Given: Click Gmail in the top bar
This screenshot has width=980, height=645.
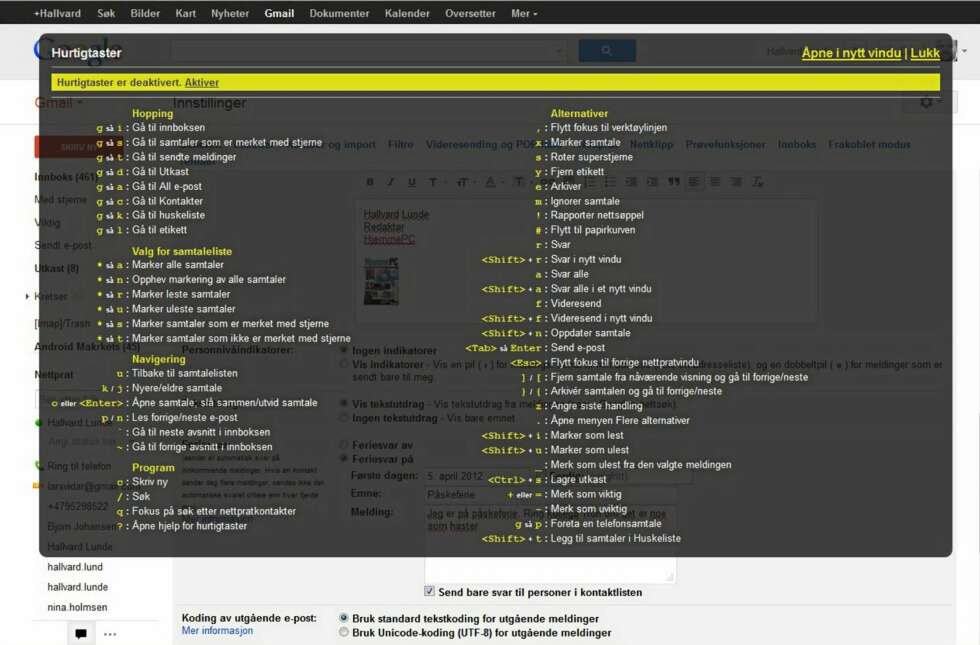Looking at the screenshot, I should coord(279,13).
